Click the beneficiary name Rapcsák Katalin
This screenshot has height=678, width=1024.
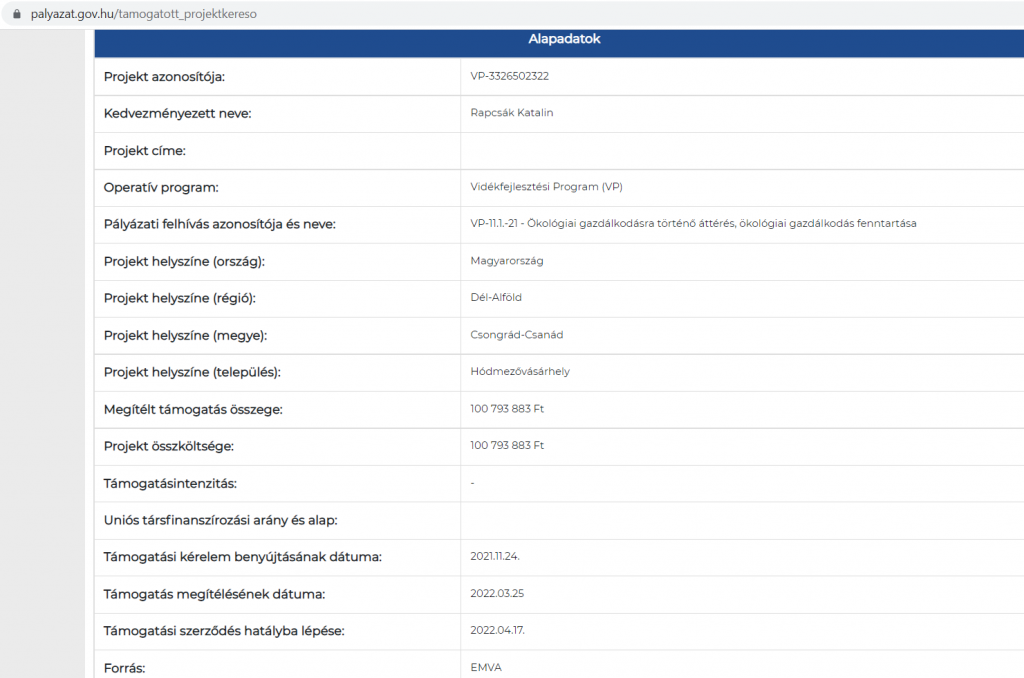511,113
